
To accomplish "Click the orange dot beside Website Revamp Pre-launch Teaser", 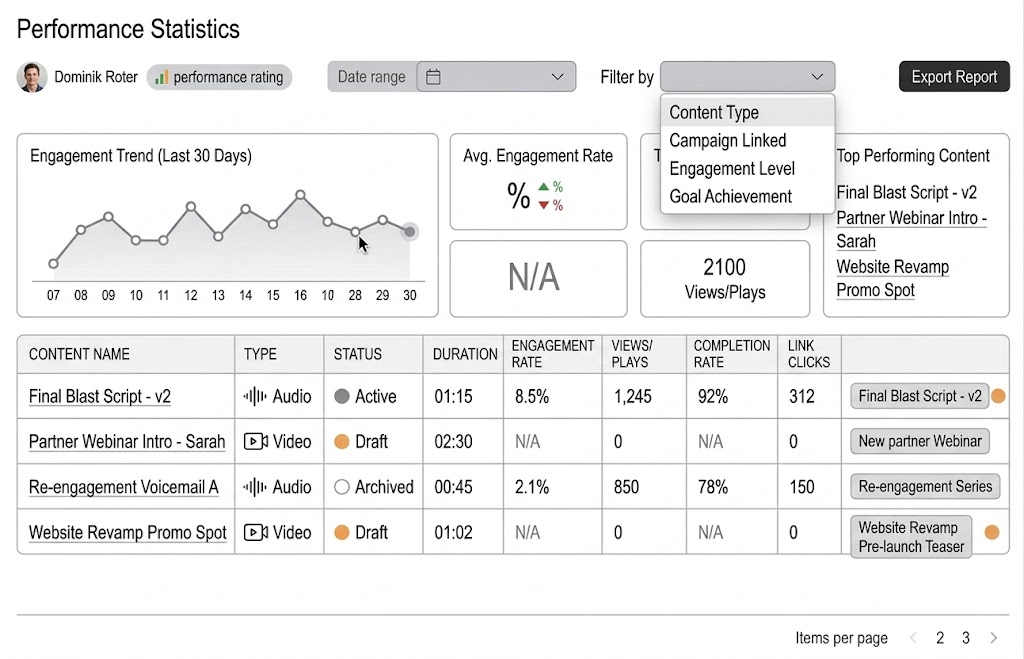I will point(992,532).
